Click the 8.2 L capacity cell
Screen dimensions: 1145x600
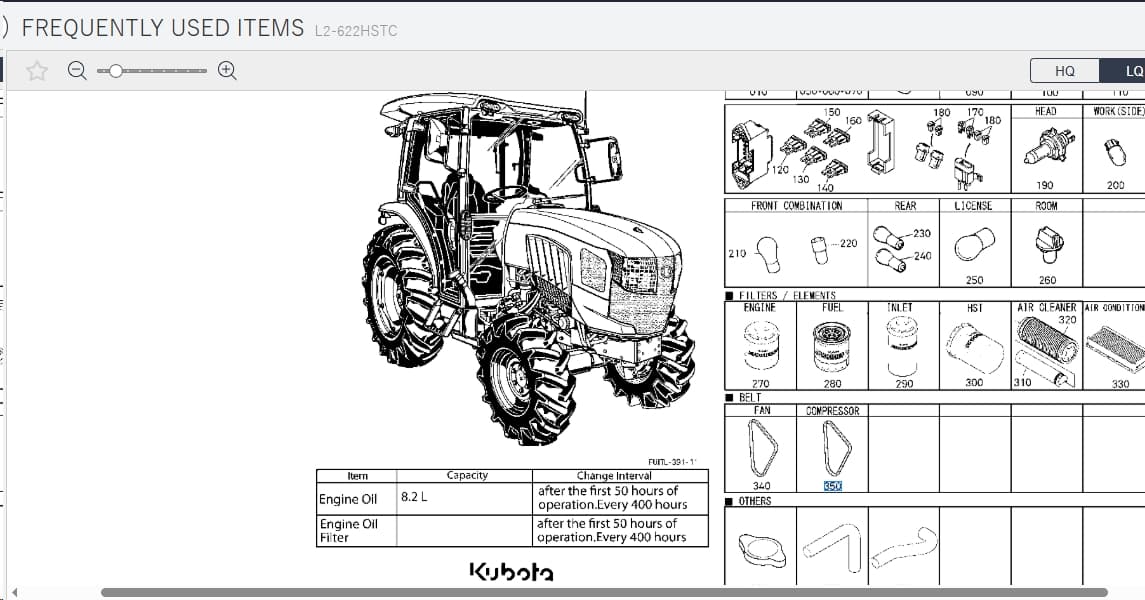tap(464, 499)
